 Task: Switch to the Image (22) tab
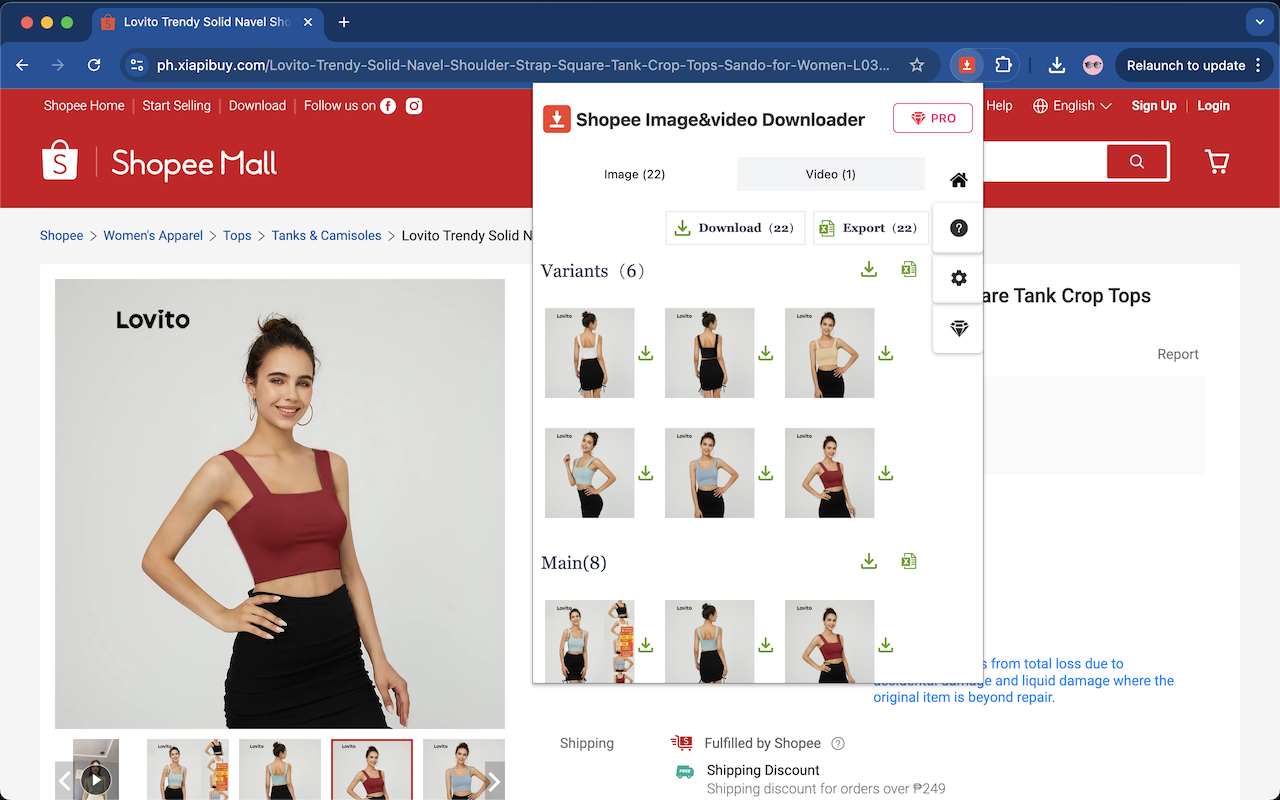click(x=634, y=174)
